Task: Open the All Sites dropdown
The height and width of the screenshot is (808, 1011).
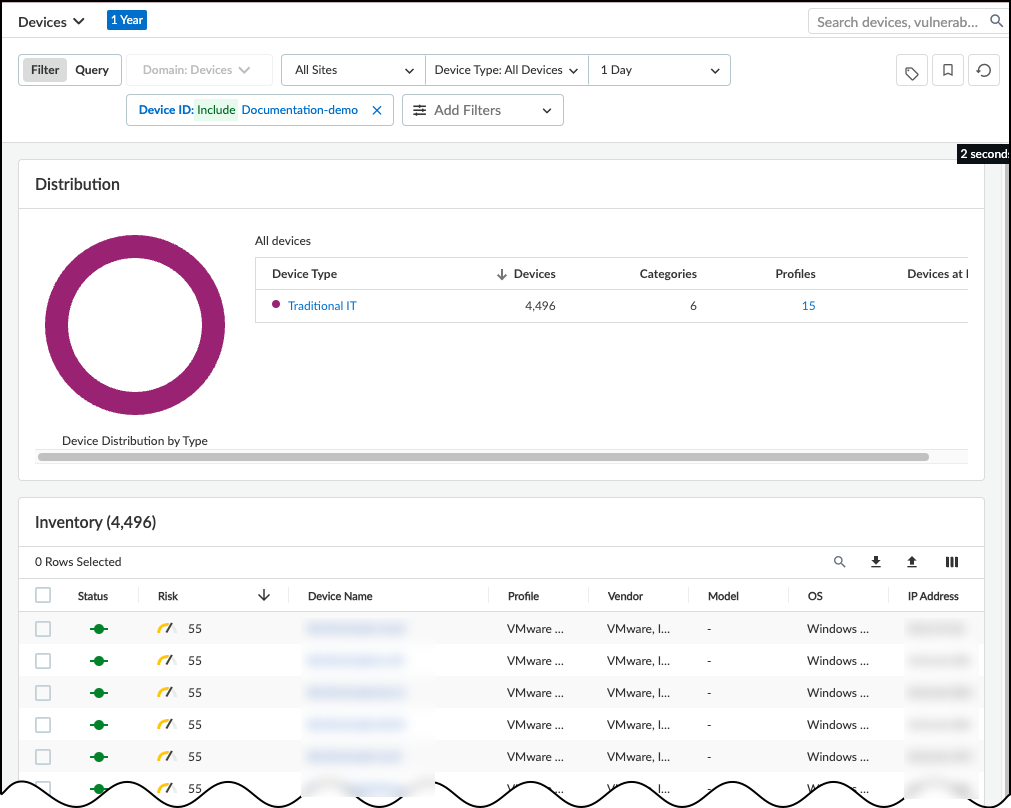Action: point(353,70)
